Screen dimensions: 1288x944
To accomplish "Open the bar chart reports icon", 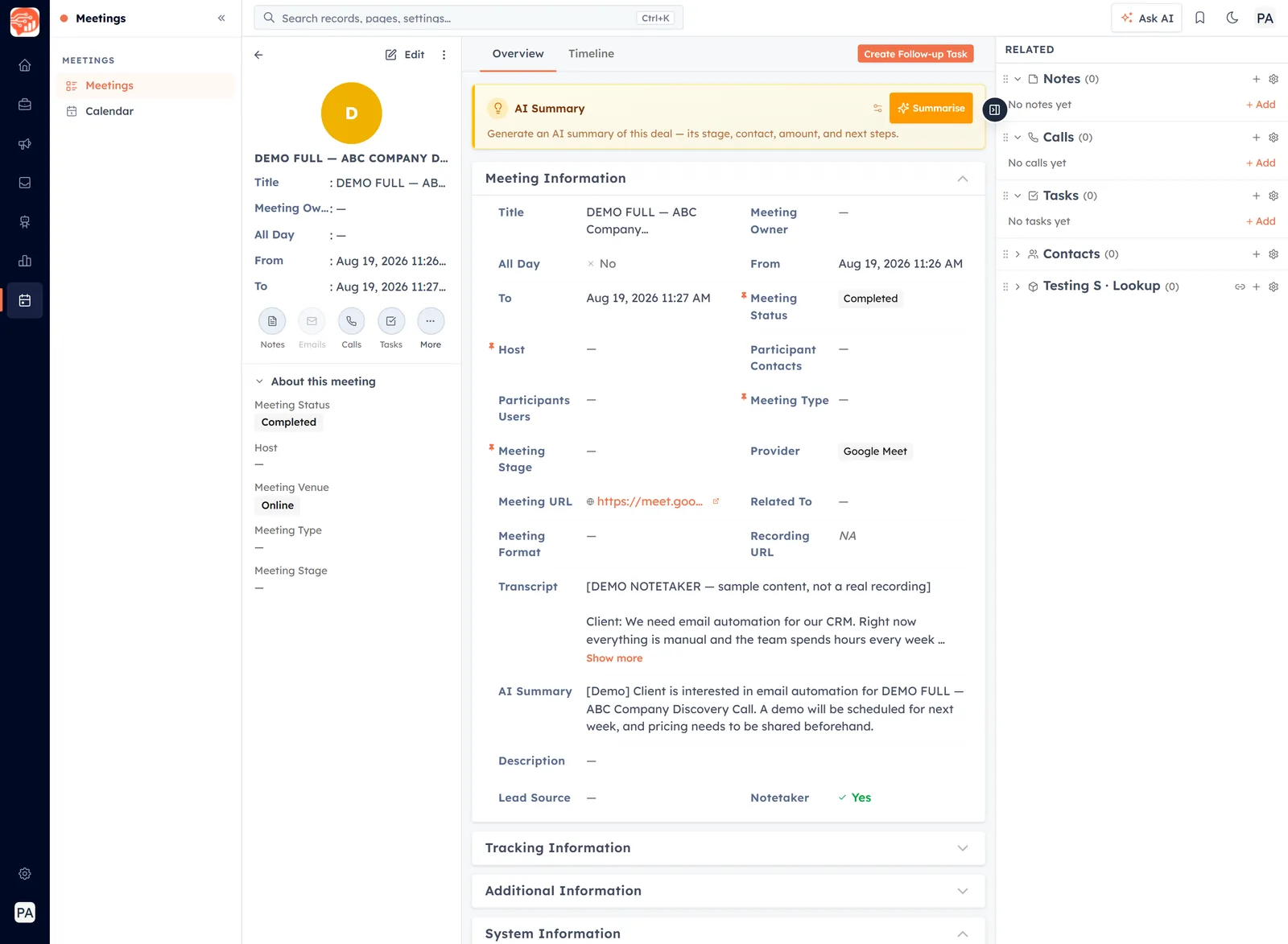I will tap(25, 261).
